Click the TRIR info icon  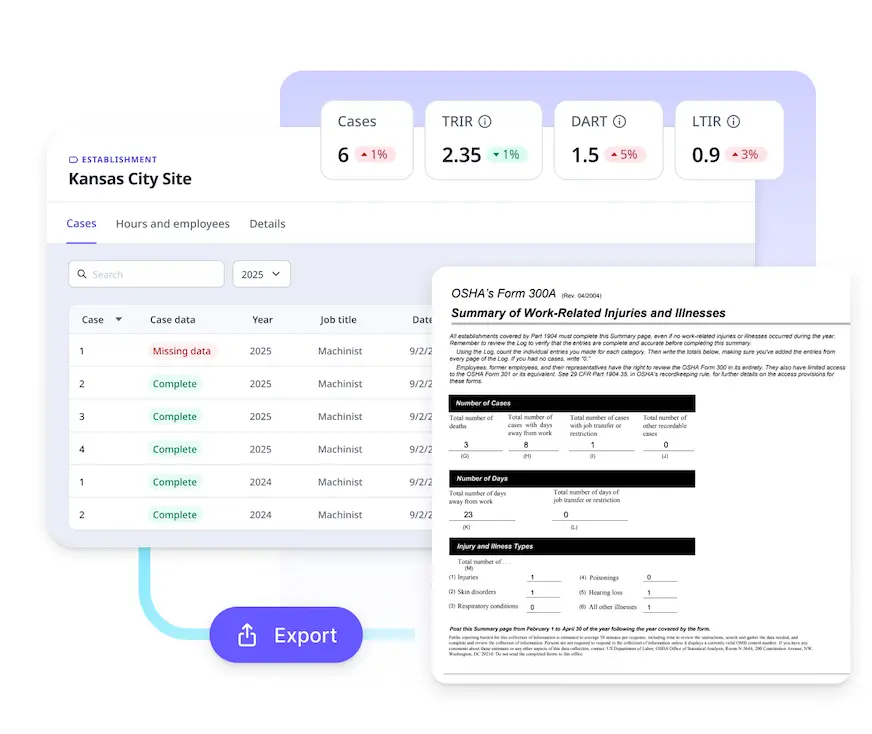coord(485,121)
